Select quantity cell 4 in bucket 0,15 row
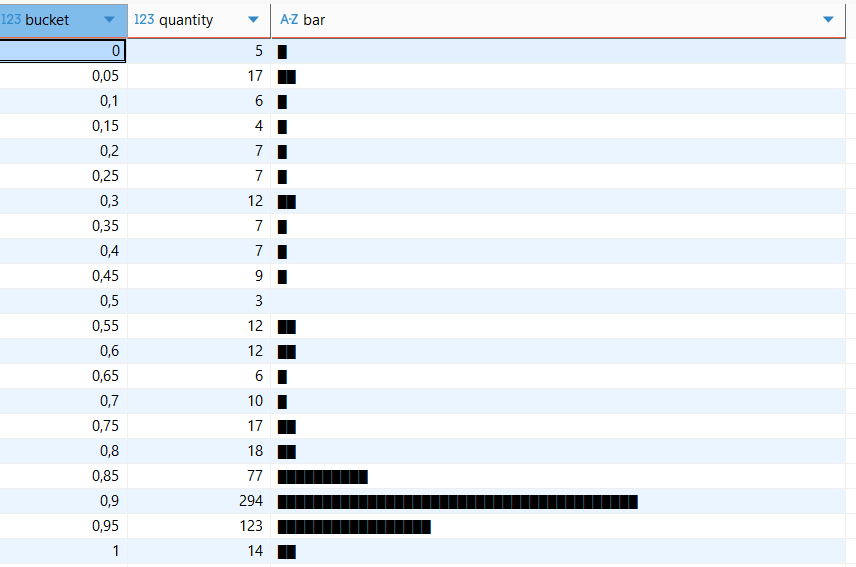The height and width of the screenshot is (567, 856). coord(199,126)
